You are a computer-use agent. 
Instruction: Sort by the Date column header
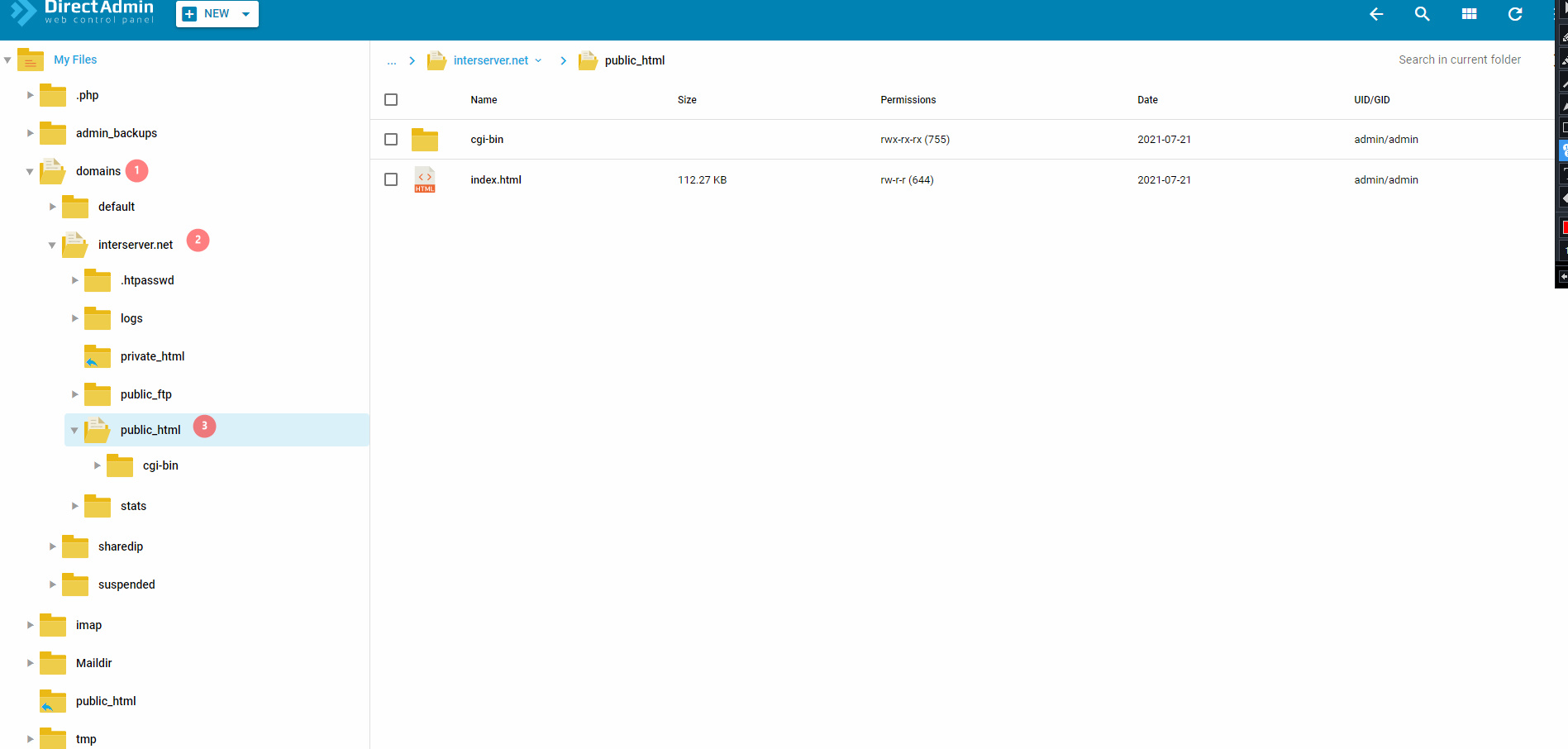1147,100
